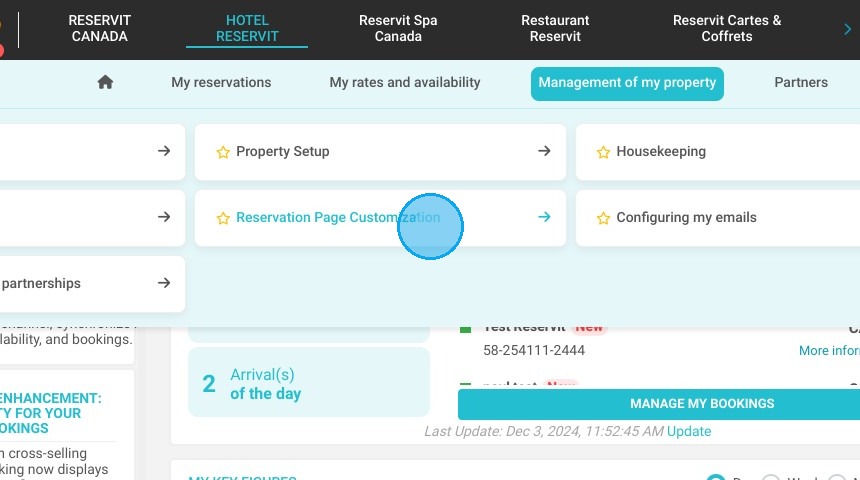Open Reservation Page Customization
The image size is (860, 480).
pyautogui.click(x=380, y=217)
